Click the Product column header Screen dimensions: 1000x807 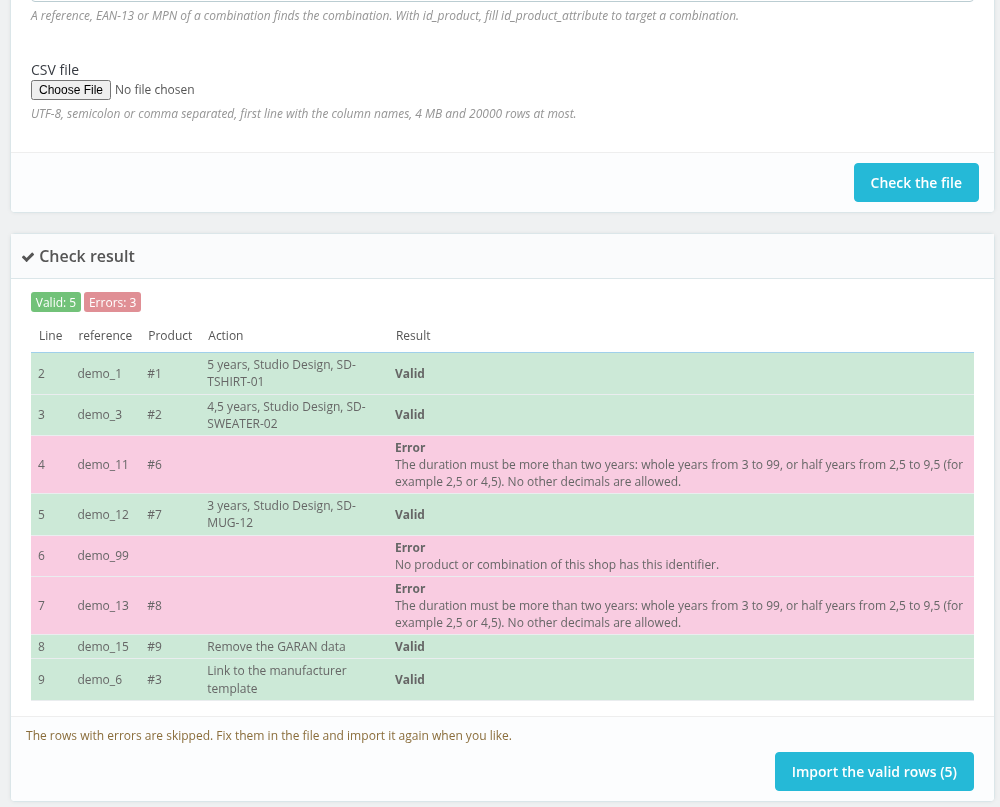point(170,336)
